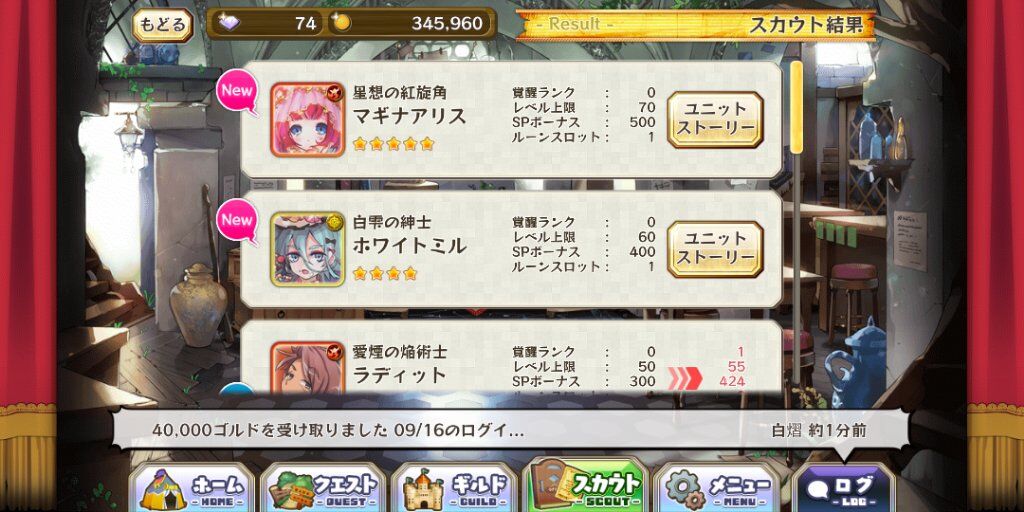Click the gold coin currency icon
The height and width of the screenshot is (512, 1024).
[x=341, y=24]
